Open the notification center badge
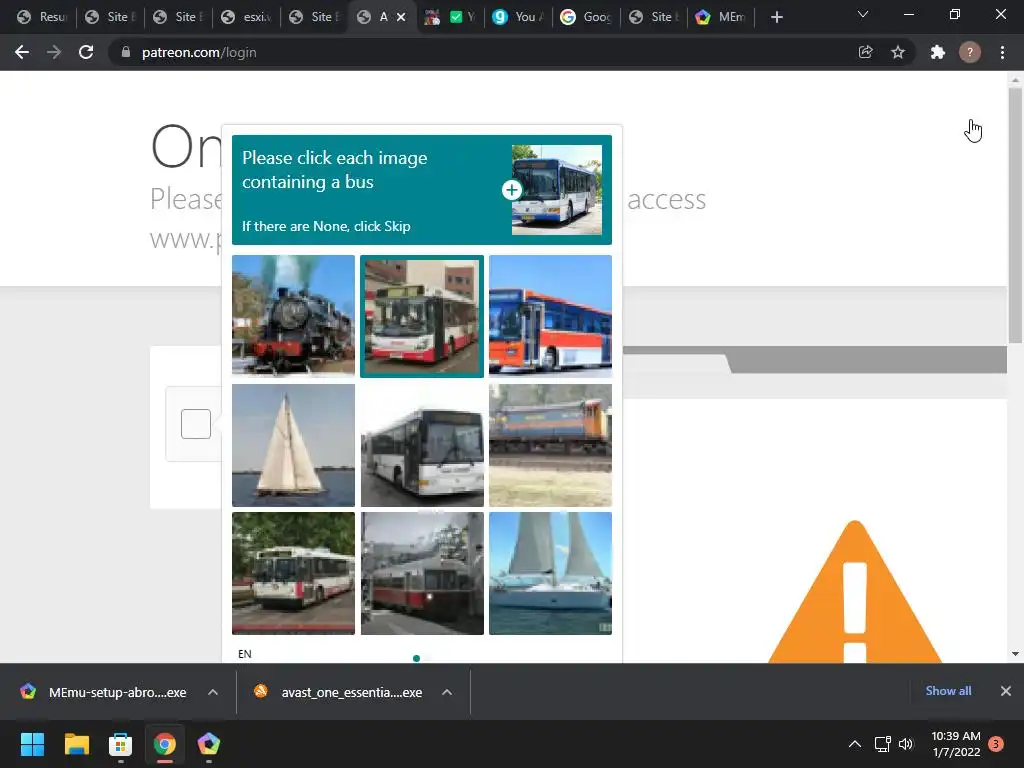 point(996,744)
